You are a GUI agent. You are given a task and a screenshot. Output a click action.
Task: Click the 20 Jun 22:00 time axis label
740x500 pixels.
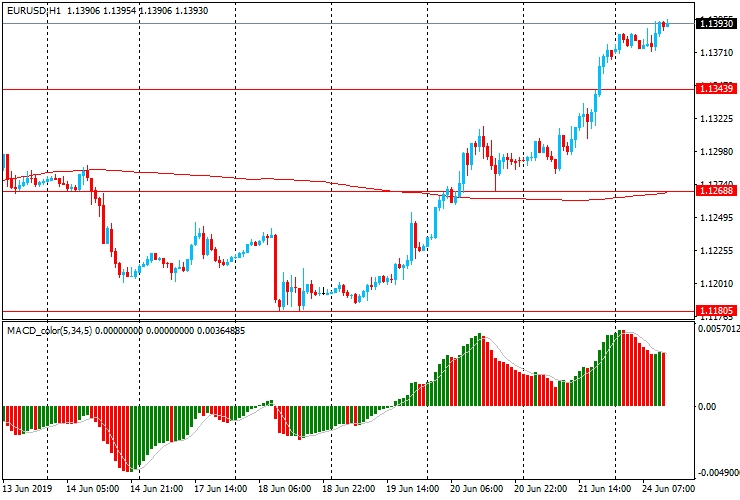pos(541,488)
